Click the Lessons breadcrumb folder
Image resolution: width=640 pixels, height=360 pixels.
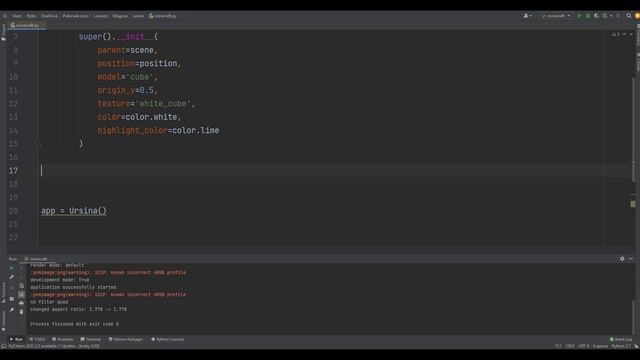(x=100, y=16)
